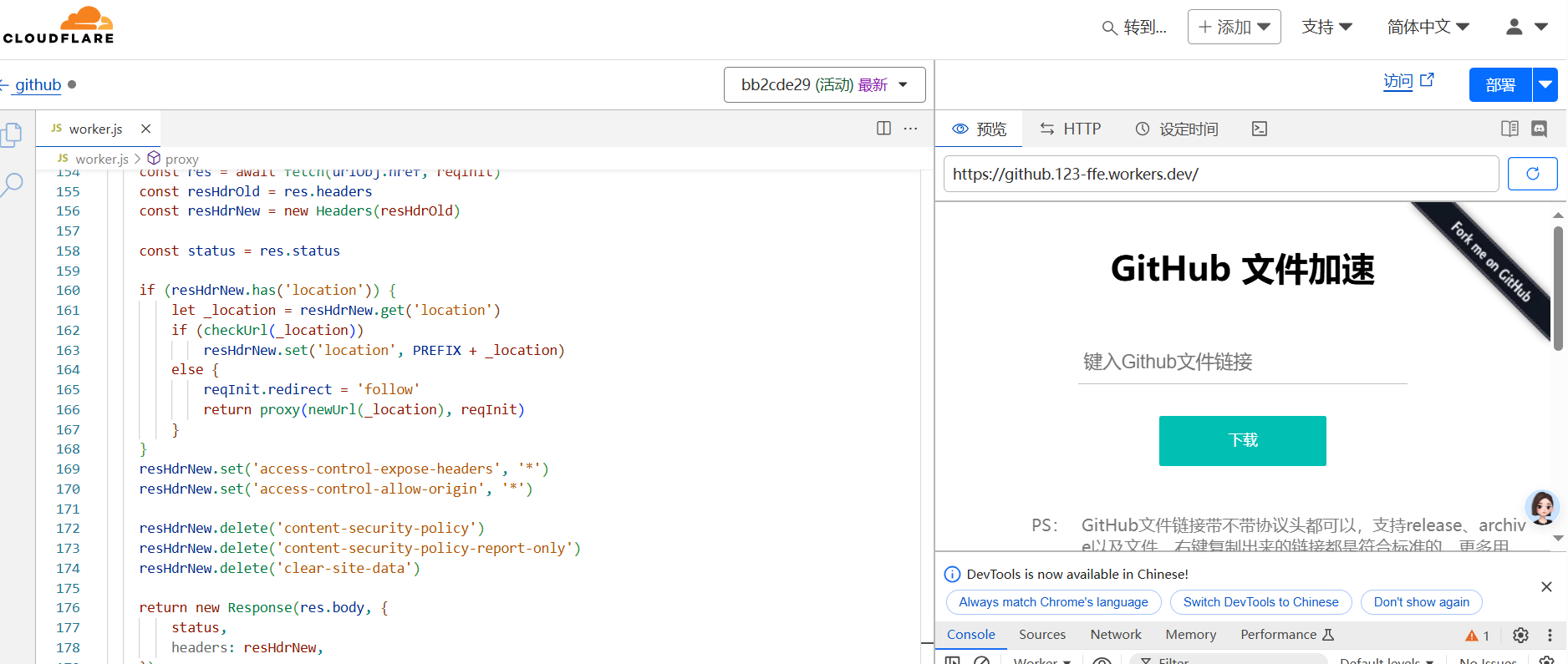
Task: Click the info icon in DevTools notice
Action: pos(952,574)
